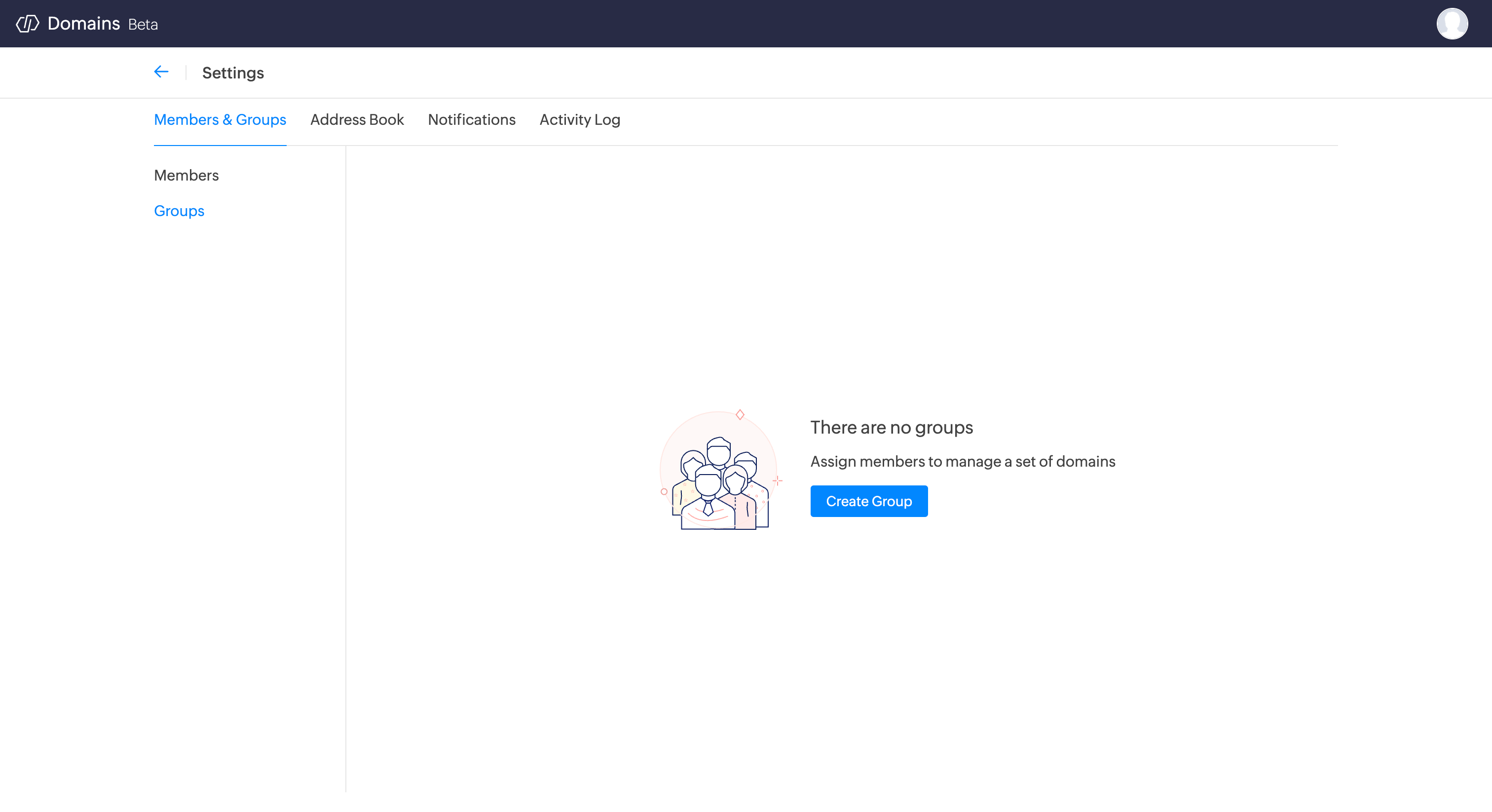Click the Settings heading
1492x812 pixels.
(x=233, y=73)
